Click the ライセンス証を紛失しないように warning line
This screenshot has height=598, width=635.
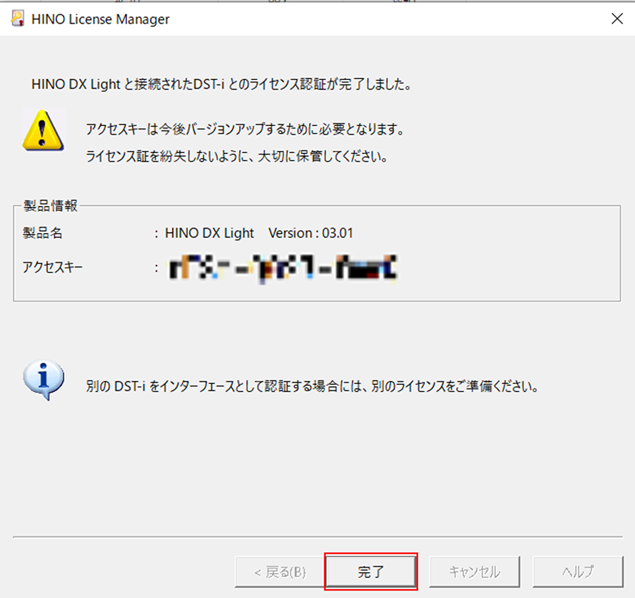[x=237, y=156]
